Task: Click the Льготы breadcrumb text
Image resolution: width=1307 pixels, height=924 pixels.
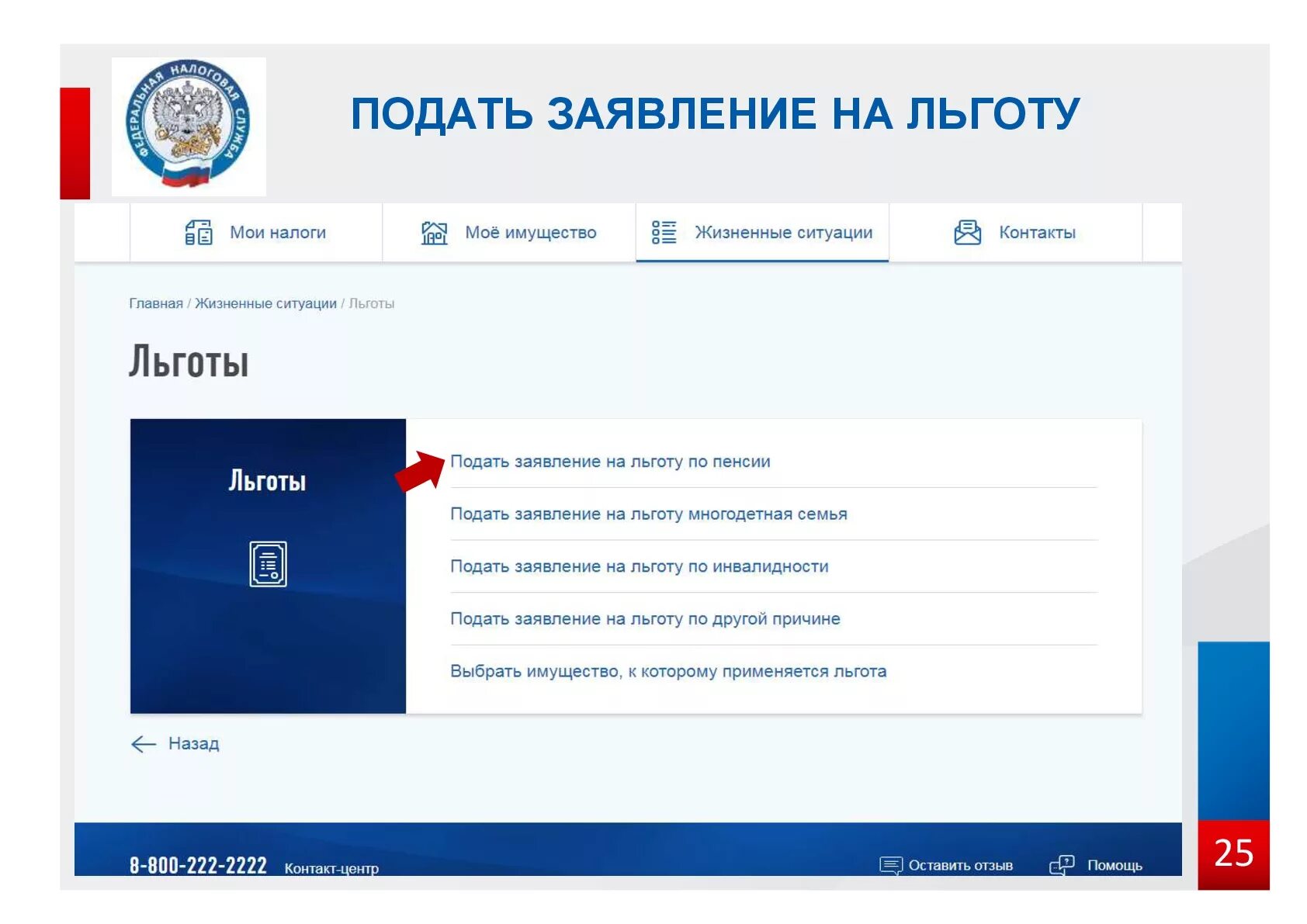Action: [x=371, y=303]
